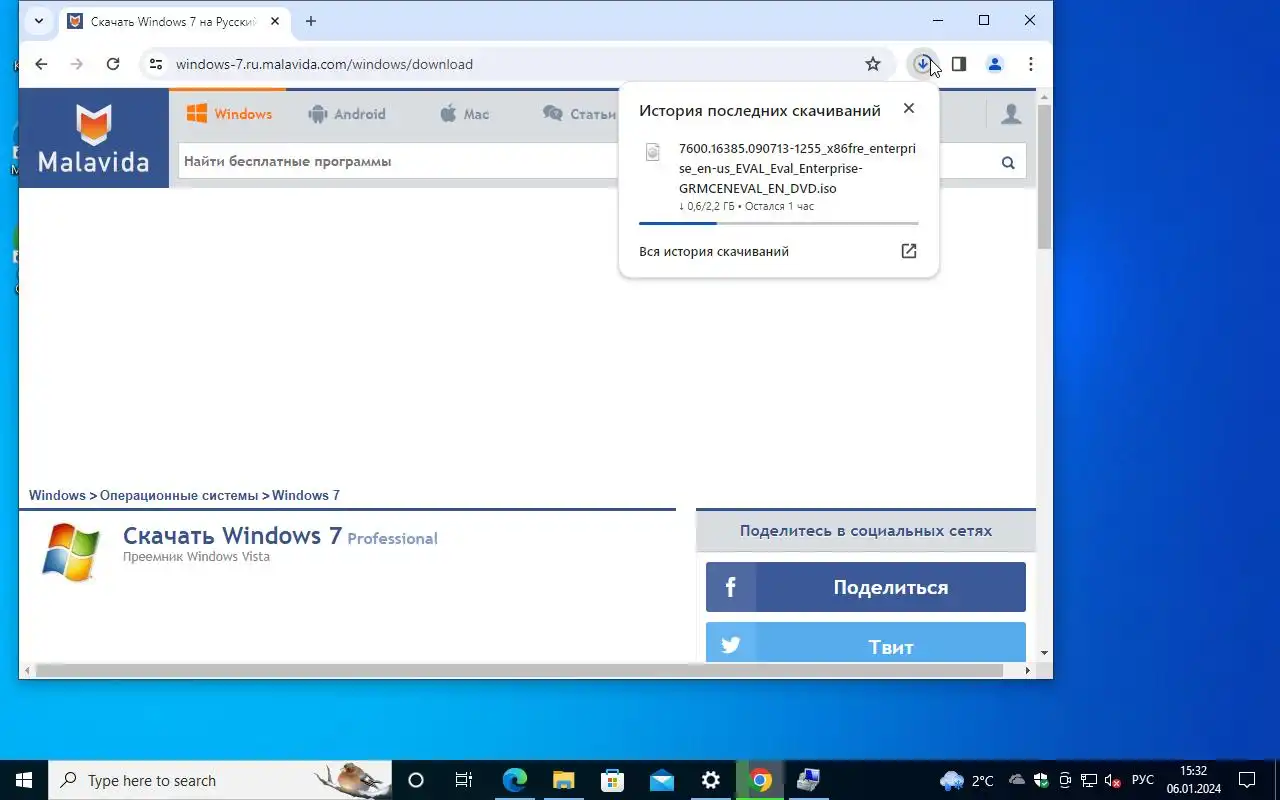Toggle the downloads toolbar icon
The image size is (1280, 800).
(922, 64)
